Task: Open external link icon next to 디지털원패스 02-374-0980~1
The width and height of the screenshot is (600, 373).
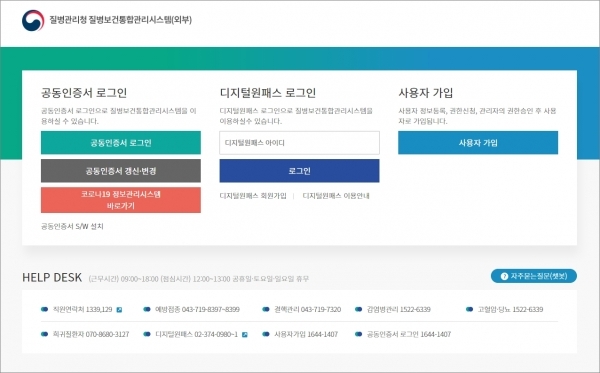Action: click(245, 335)
